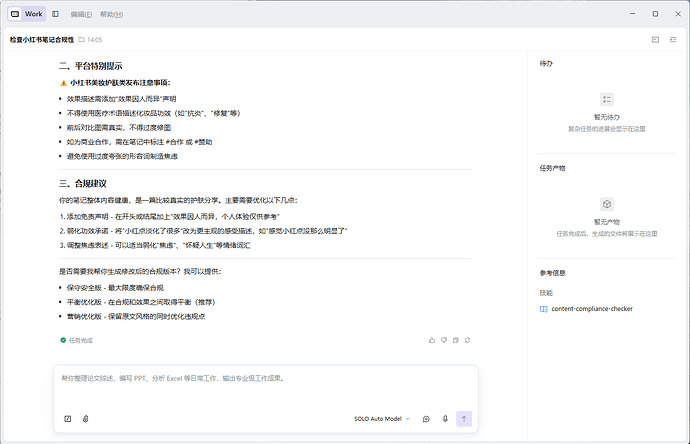Toggle the sidebar panel icon next to Work
The image size is (690, 444).
tap(55, 14)
